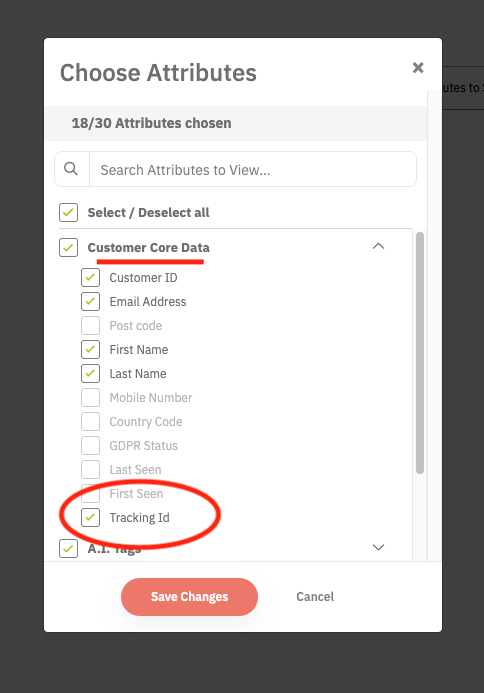Uncheck the Customer Core Data group checkbox
This screenshot has width=484, height=693.
(69, 248)
